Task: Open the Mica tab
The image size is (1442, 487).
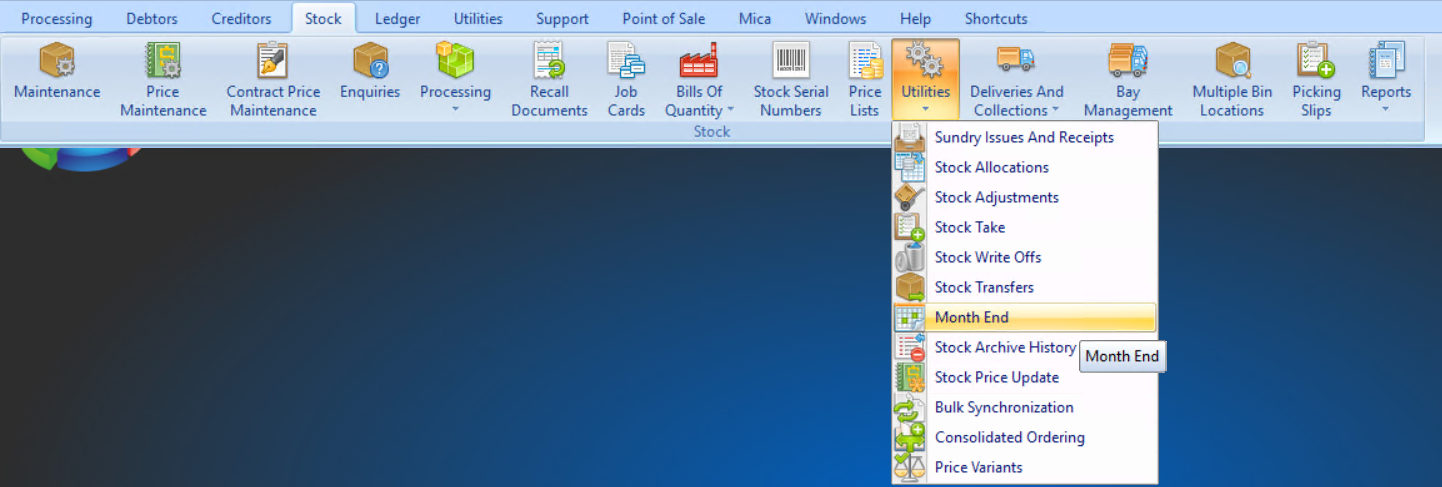Action: tap(755, 18)
